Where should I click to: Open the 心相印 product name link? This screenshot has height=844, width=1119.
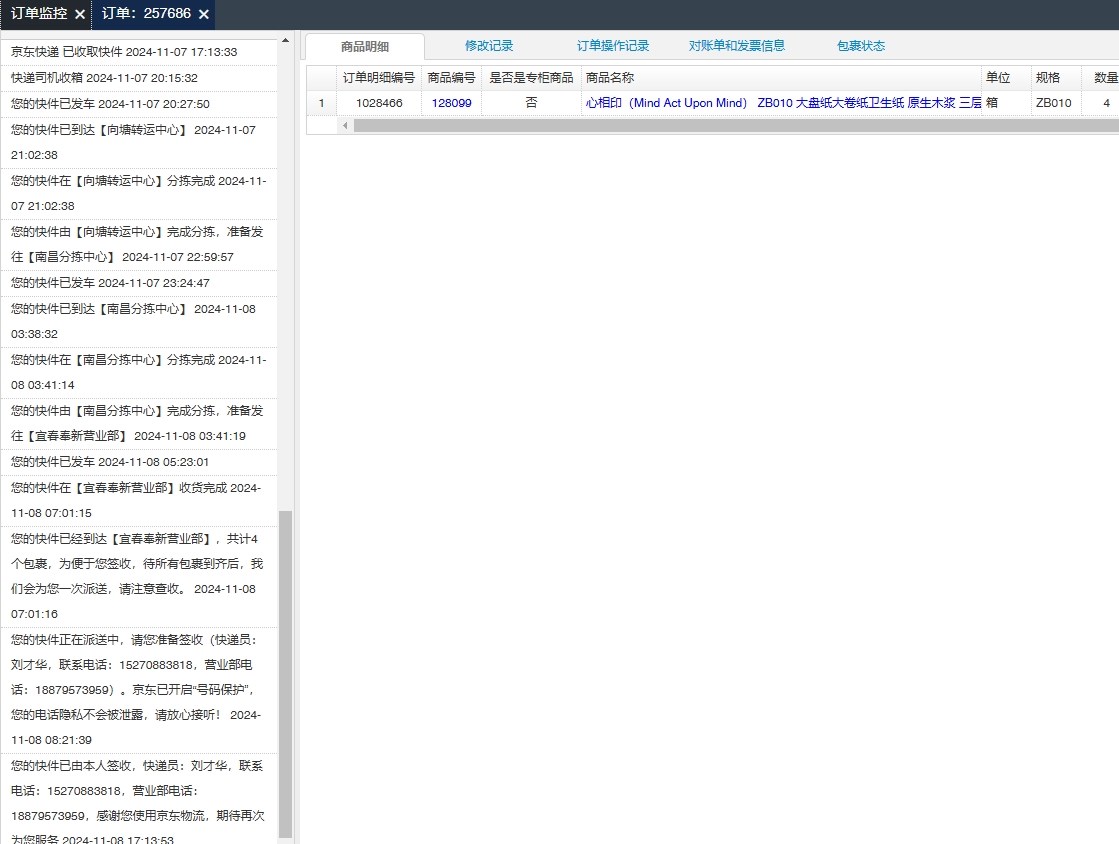point(783,103)
